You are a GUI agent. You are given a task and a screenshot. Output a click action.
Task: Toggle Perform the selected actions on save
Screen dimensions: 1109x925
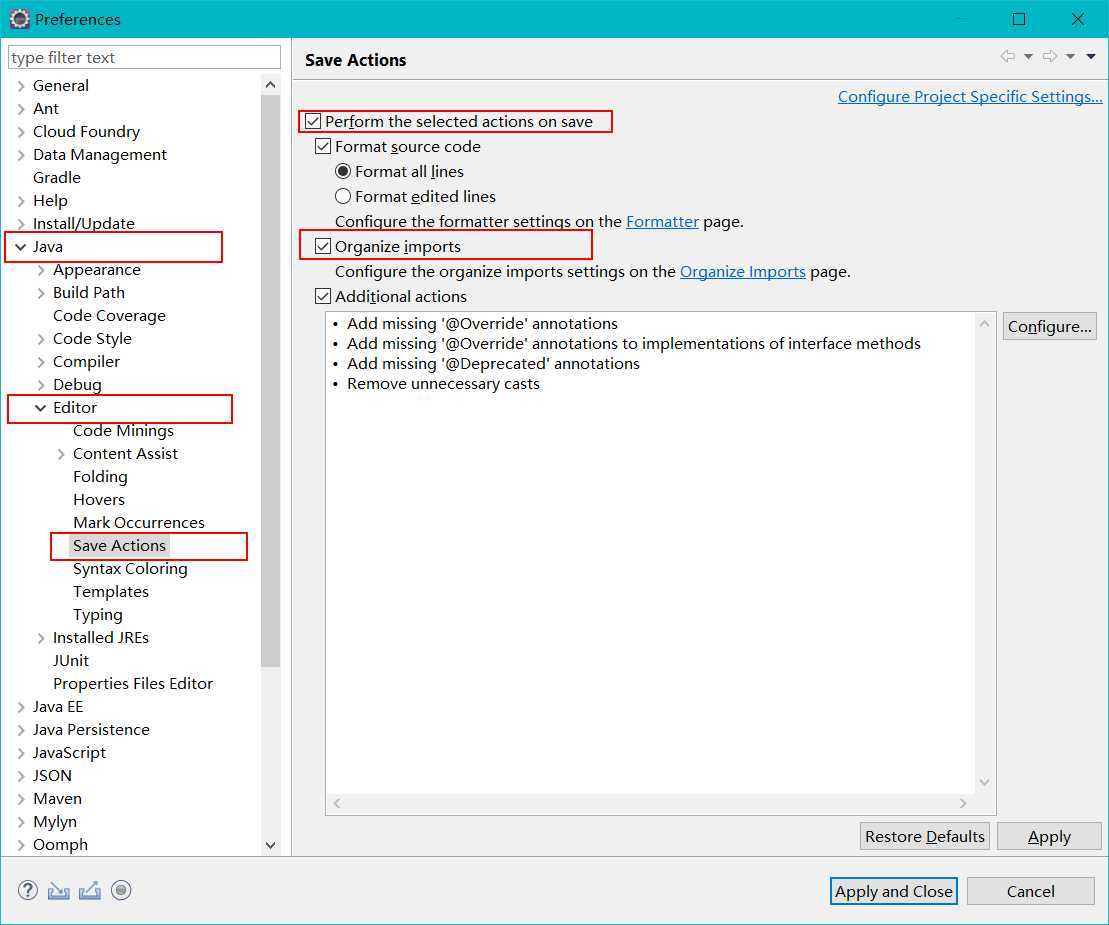tap(313, 122)
